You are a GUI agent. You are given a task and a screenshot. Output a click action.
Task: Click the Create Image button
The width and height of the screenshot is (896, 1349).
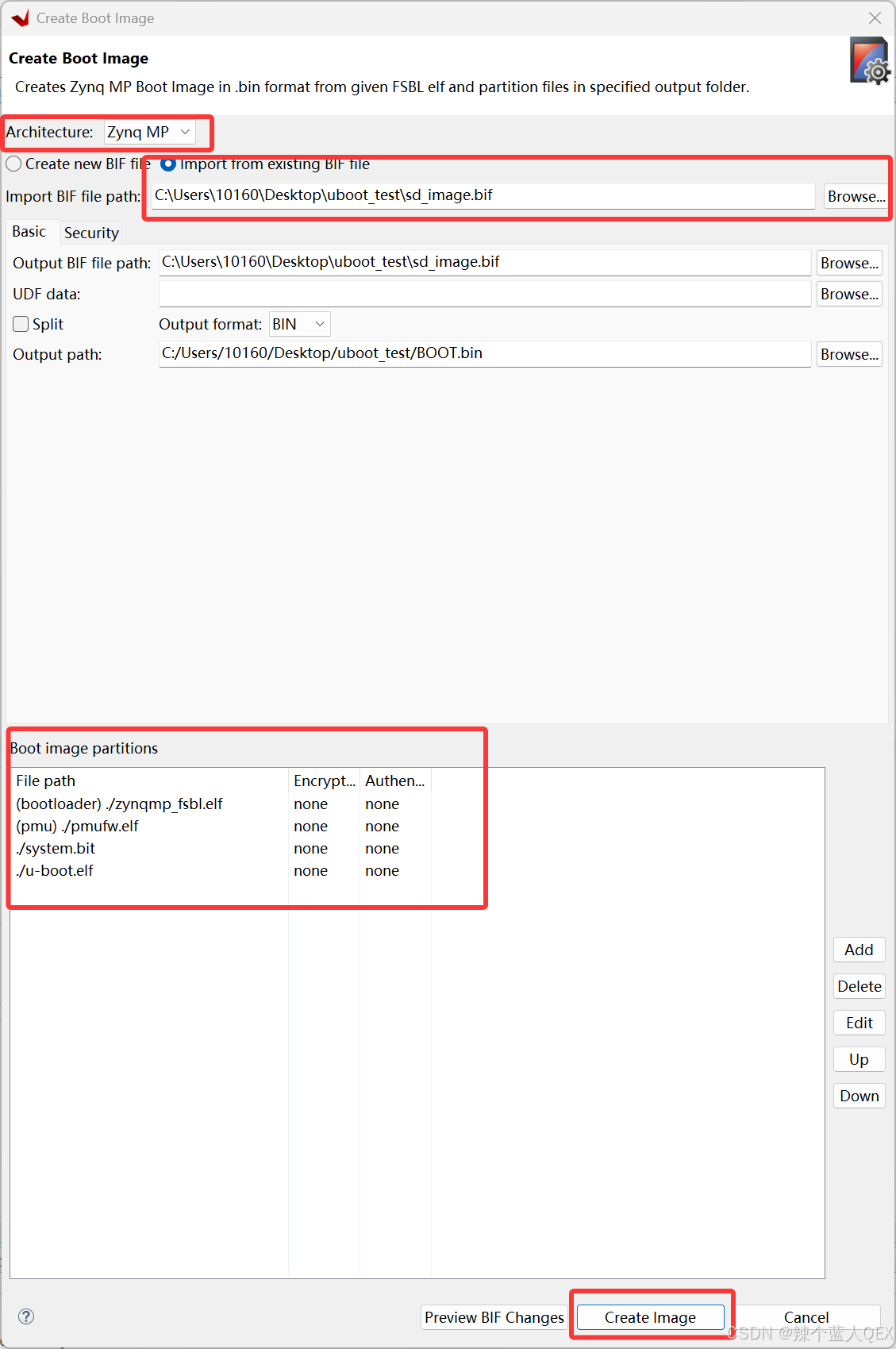pos(650,1317)
